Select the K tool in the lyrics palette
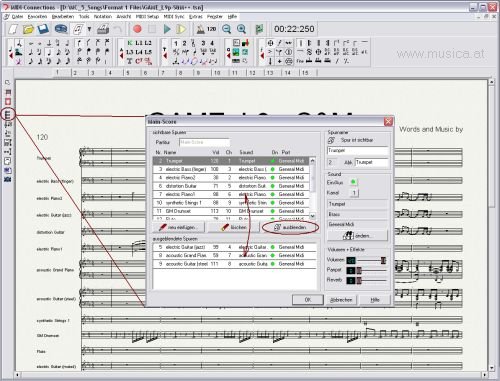500x381 pixels. click(x=130, y=43)
